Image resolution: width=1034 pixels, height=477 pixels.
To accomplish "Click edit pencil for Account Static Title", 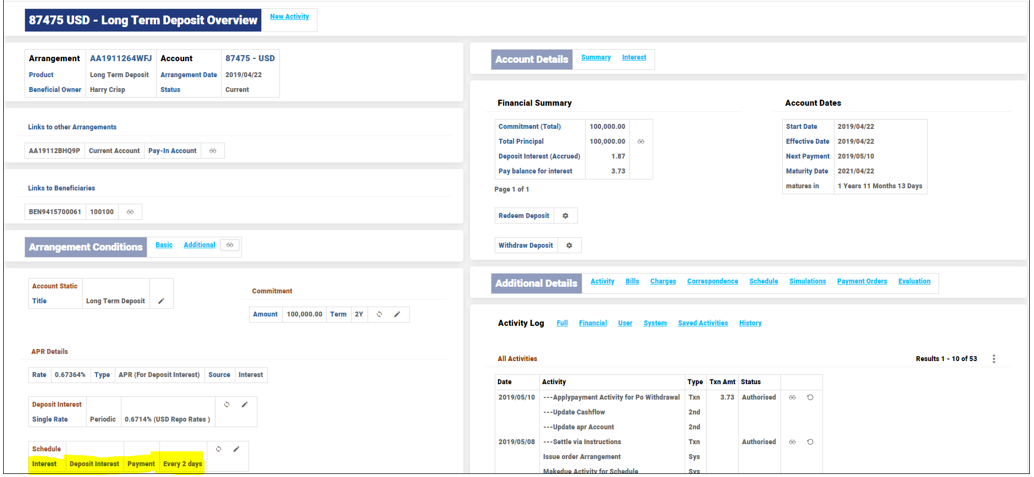I will coord(161,301).
